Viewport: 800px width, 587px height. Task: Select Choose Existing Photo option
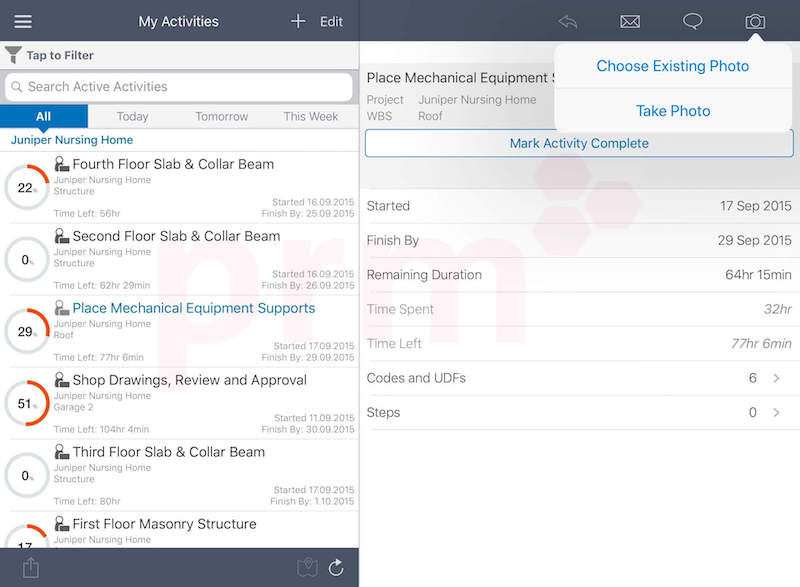pos(672,66)
